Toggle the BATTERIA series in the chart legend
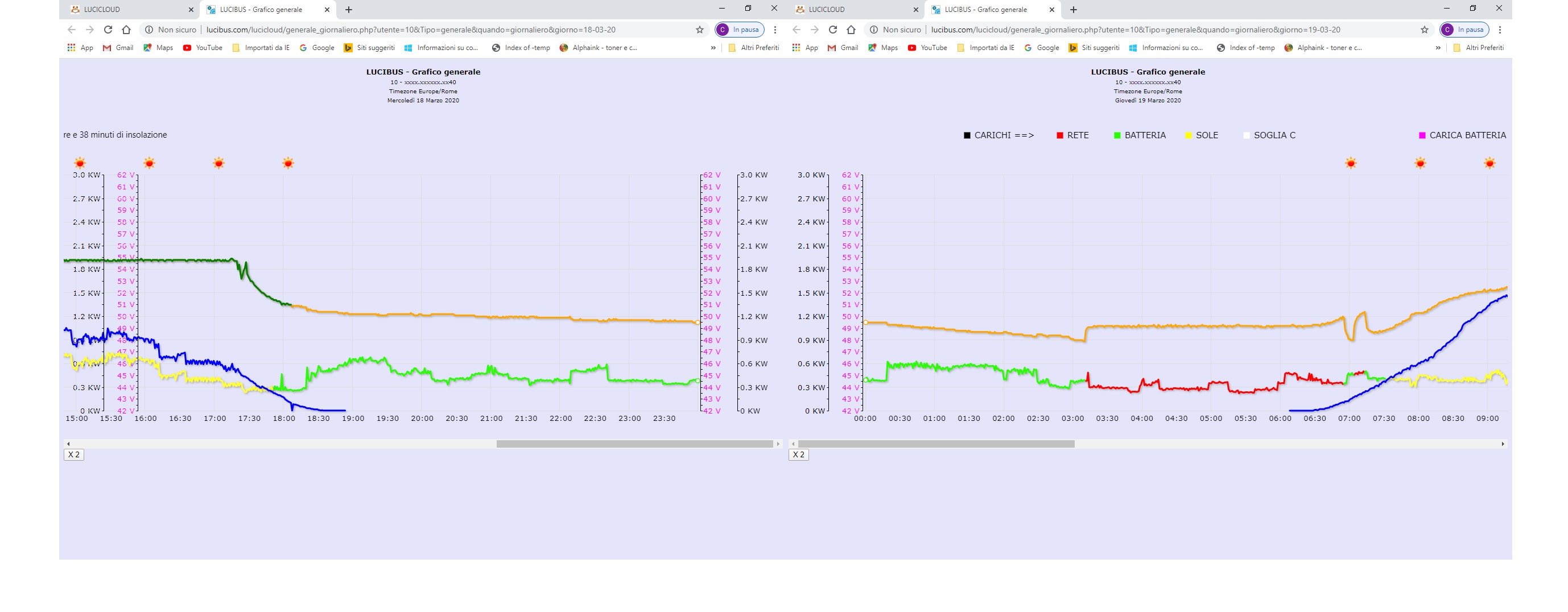The image size is (1568, 612). click(1139, 136)
